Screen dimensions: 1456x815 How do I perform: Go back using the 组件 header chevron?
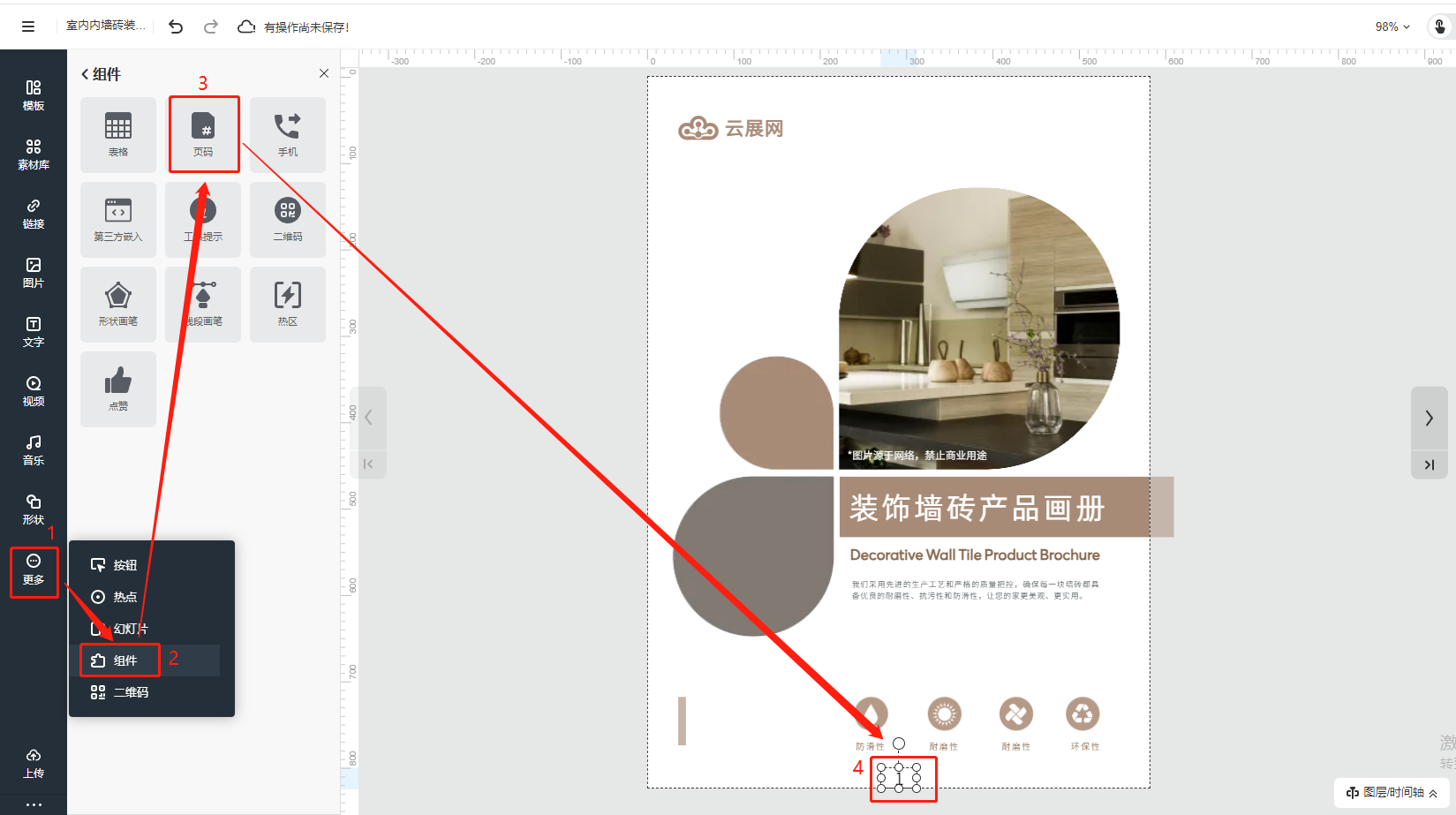[x=85, y=75]
